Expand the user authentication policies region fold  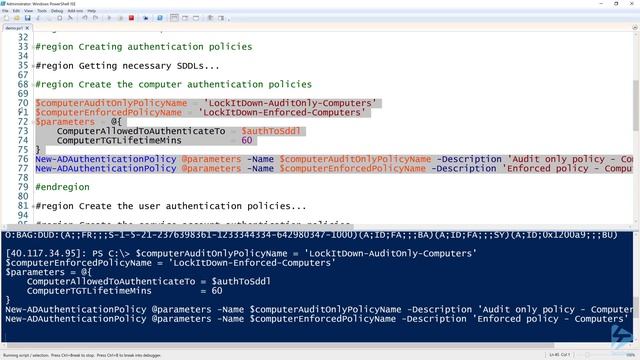point(33,206)
